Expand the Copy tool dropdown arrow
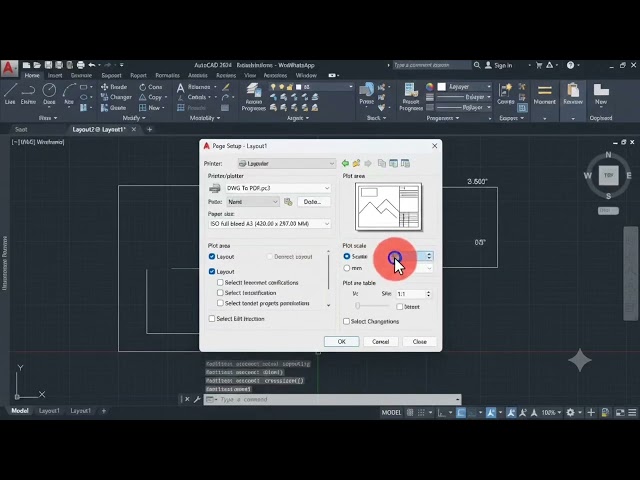The width and height of the screenshot is (640, 480). pos(166,97)
